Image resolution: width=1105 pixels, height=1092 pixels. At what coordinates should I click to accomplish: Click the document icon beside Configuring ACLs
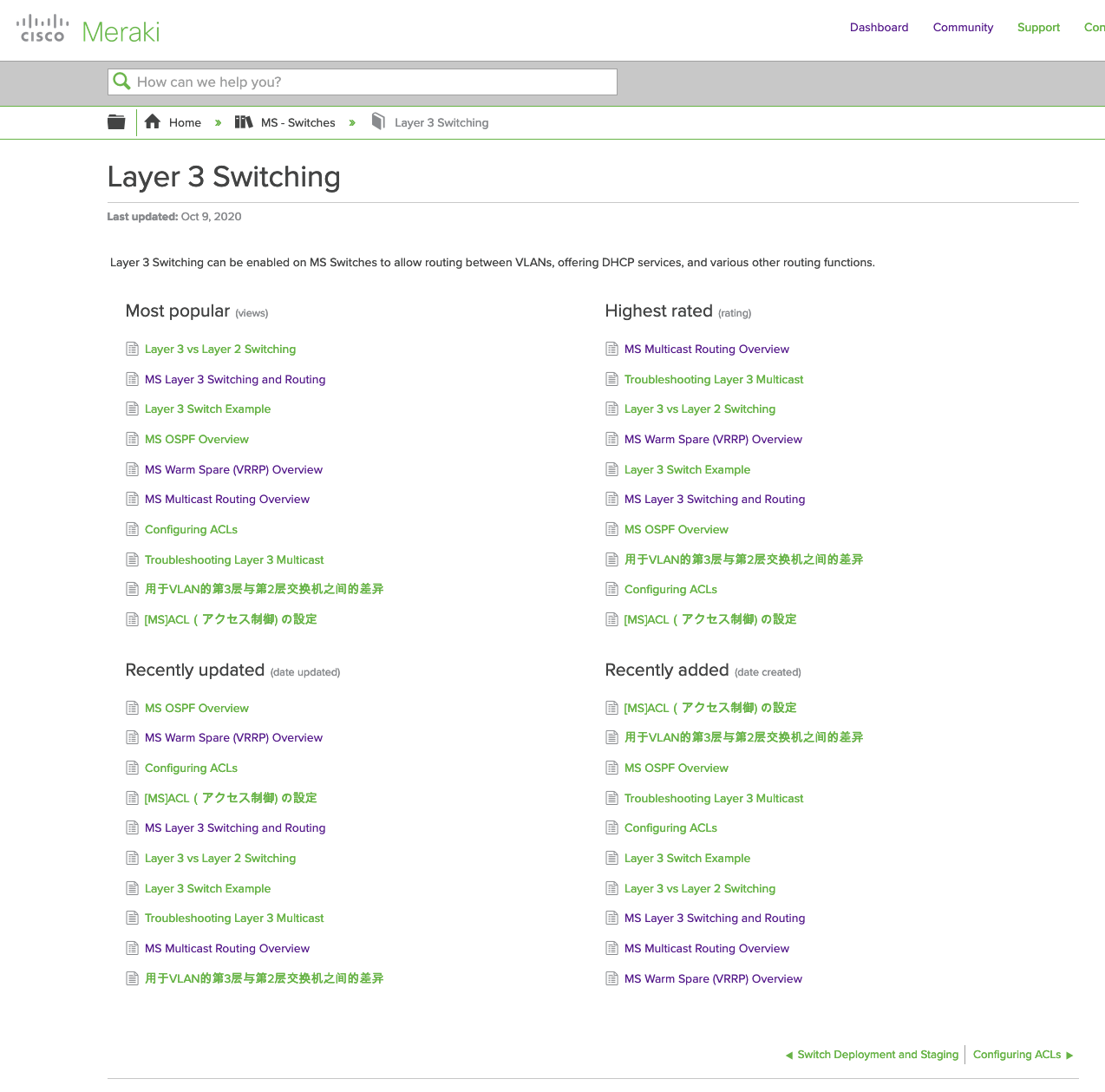pos(132,529)
